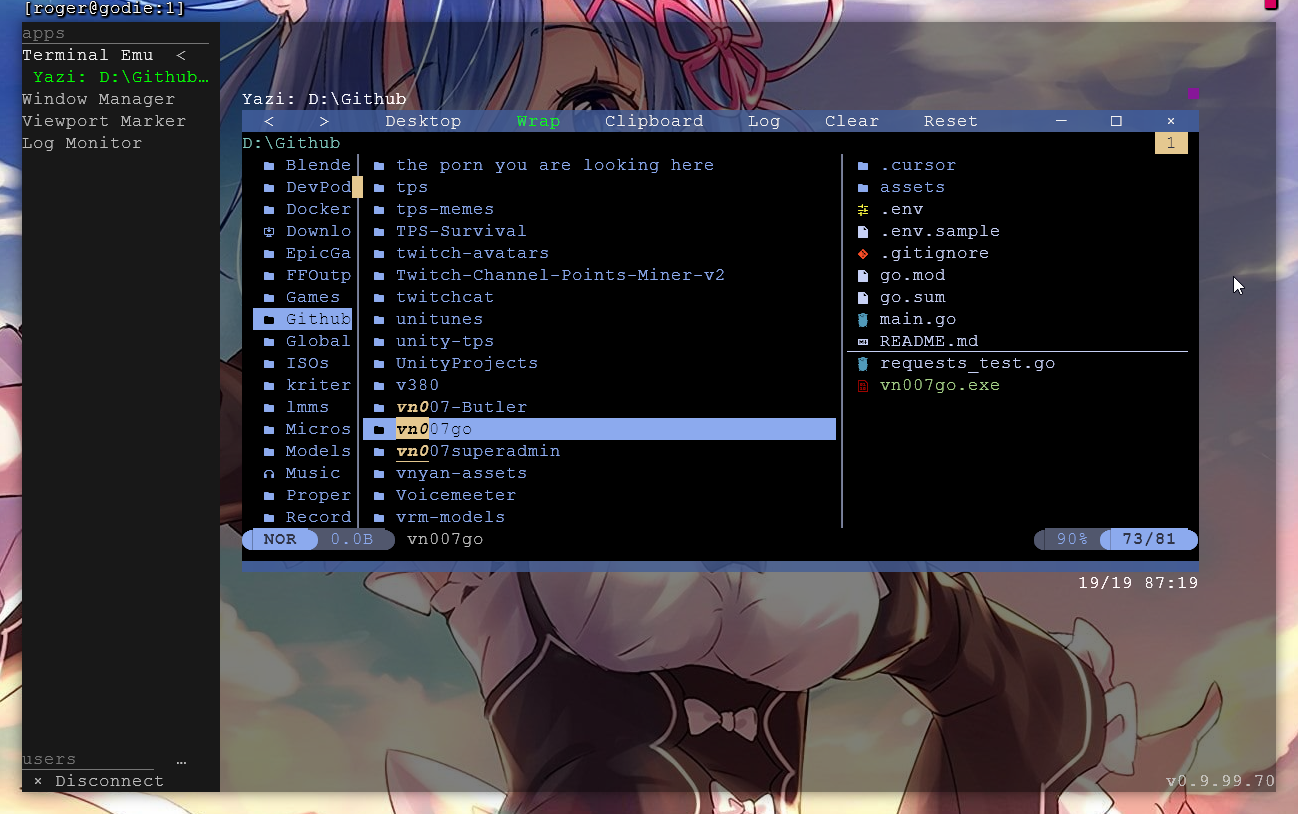The image size is (1298, 814).
Task: Click the 90% status indicator
Action: (1072, 539)
